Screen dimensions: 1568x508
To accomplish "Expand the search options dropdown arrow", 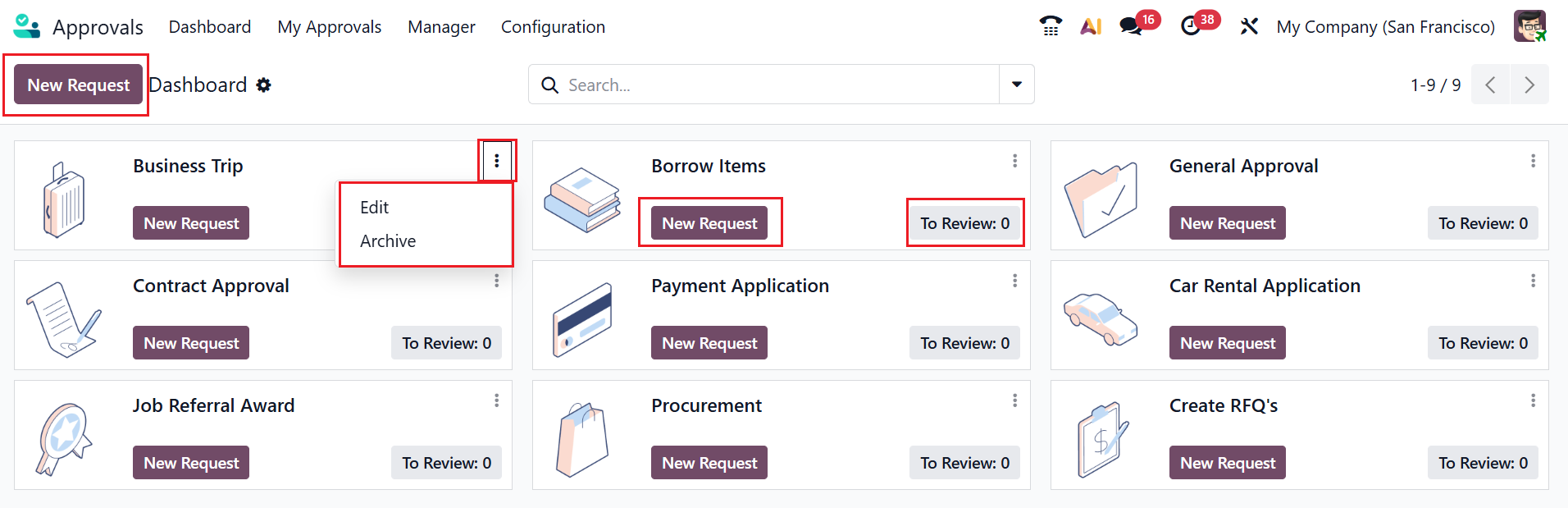I will click(x=1017, y=85).
